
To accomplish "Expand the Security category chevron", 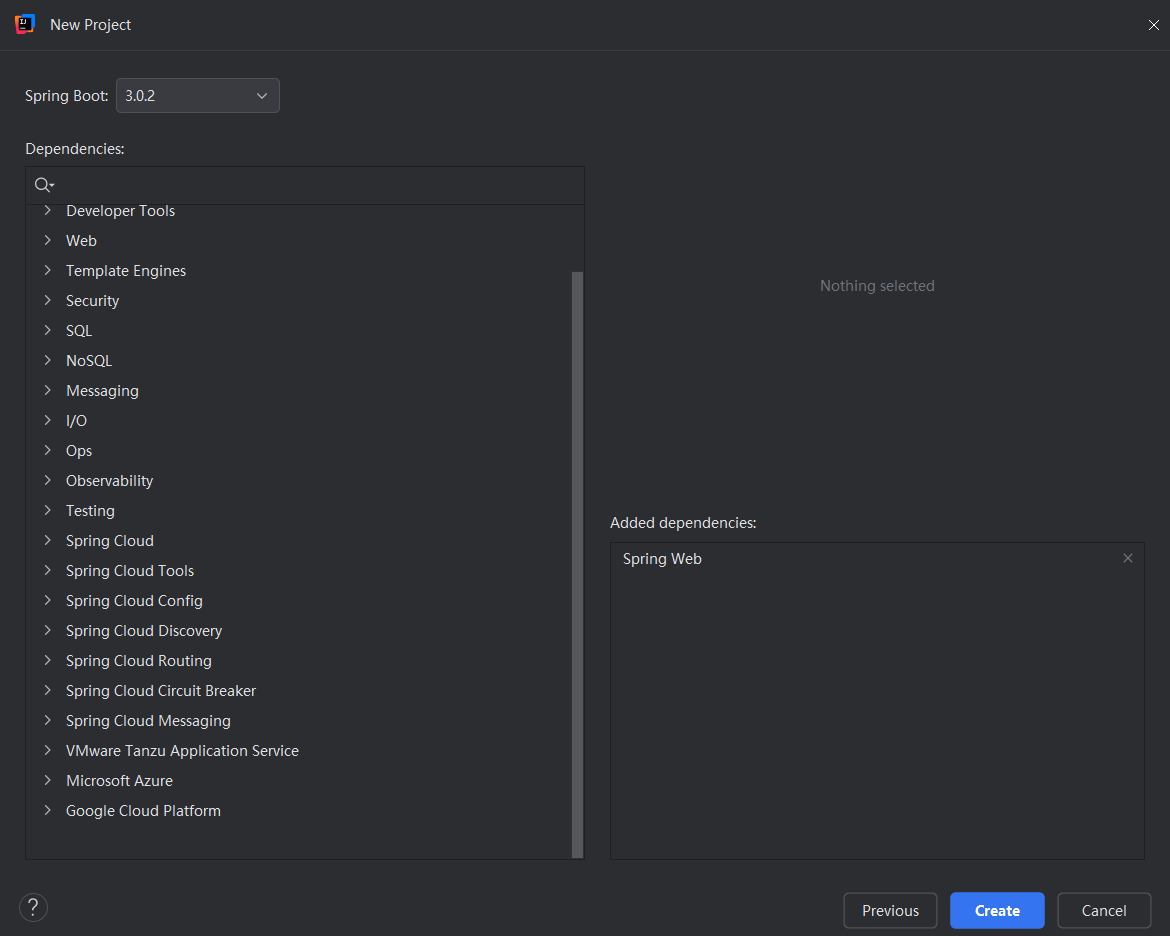I will [48, 300].
